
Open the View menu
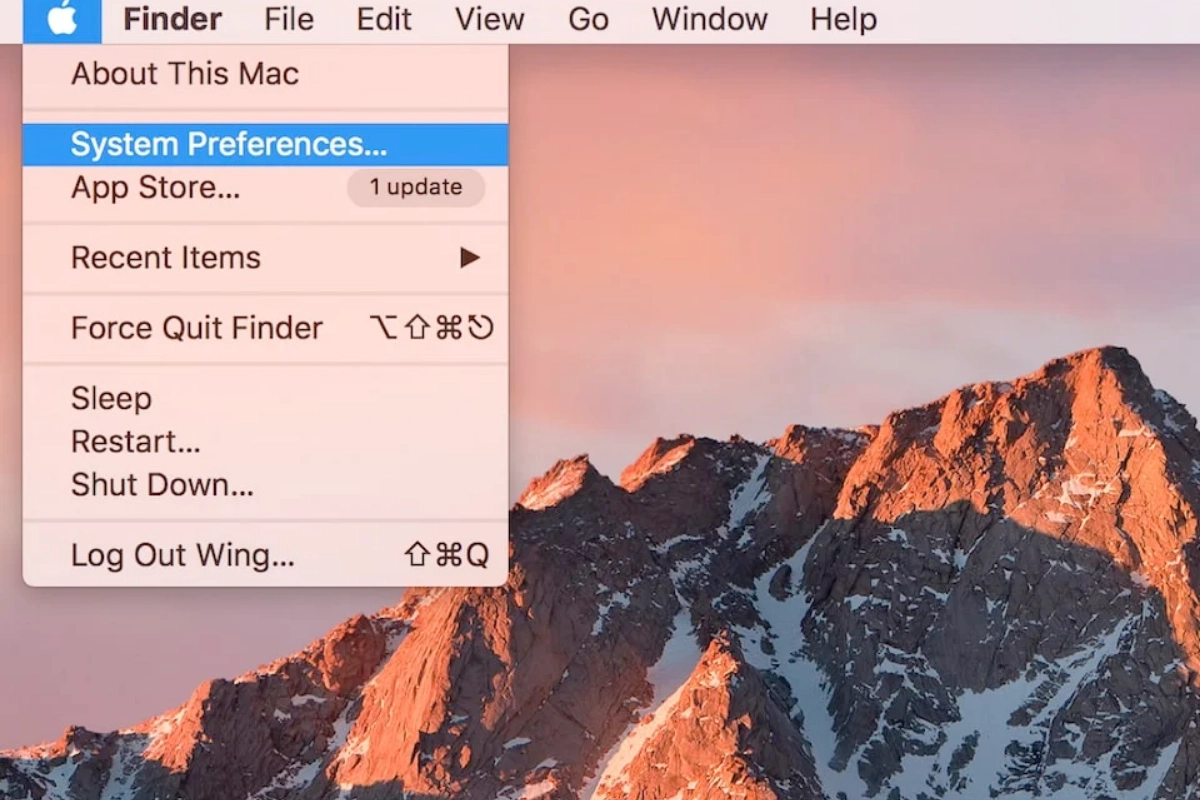coord(490,20)
